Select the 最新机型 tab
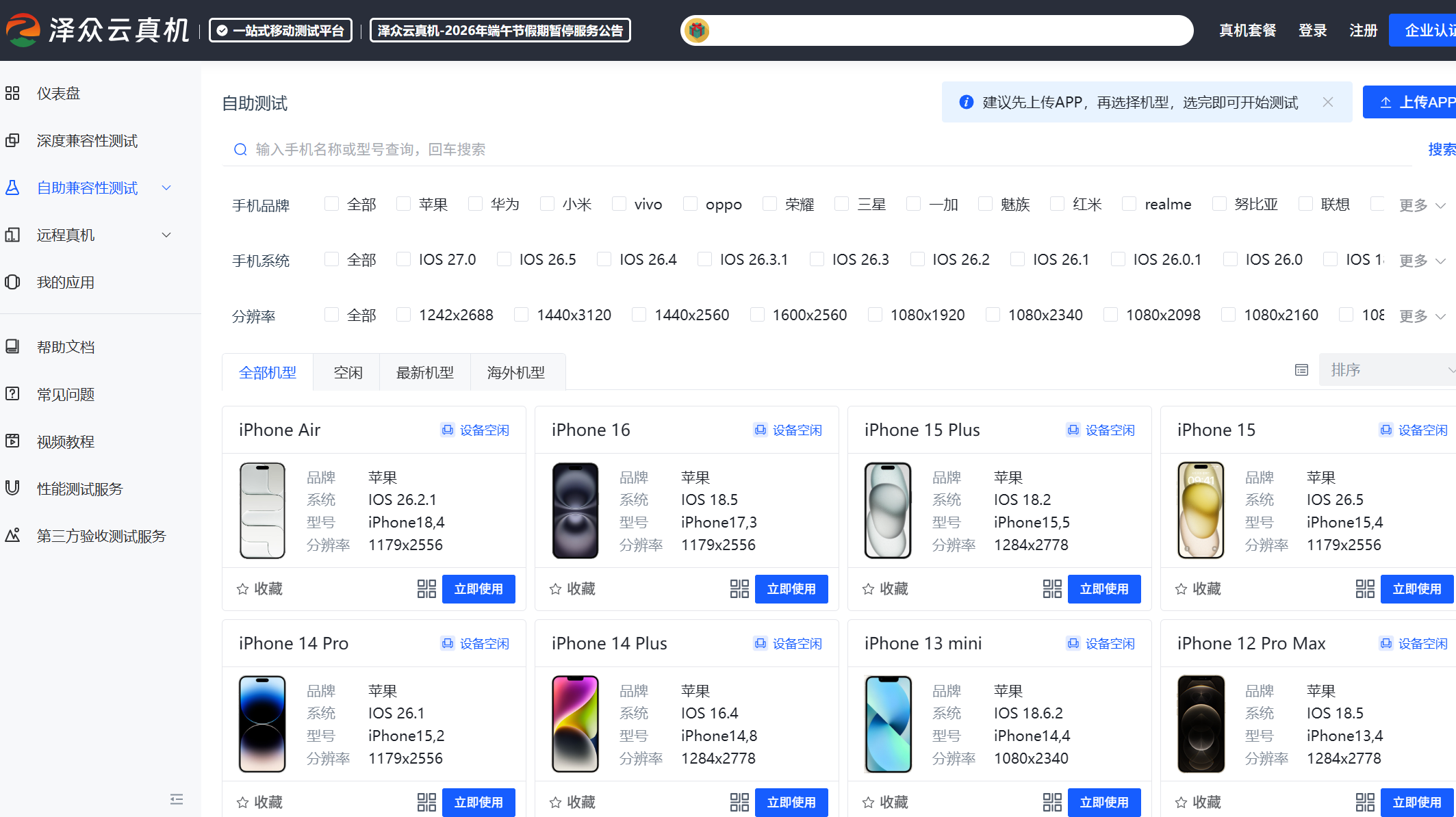The width and height of the screenshot is (1456, 817). point(425,372)
